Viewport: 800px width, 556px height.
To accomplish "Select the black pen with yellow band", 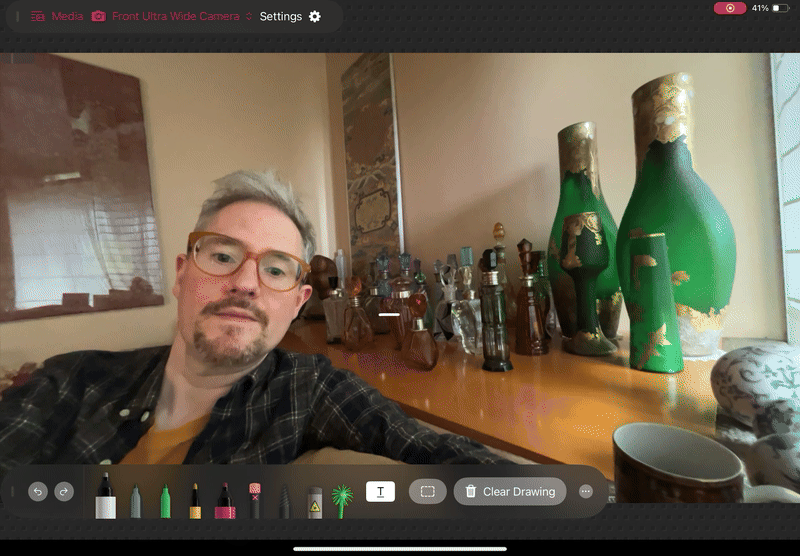I will [x=195, y=500].
